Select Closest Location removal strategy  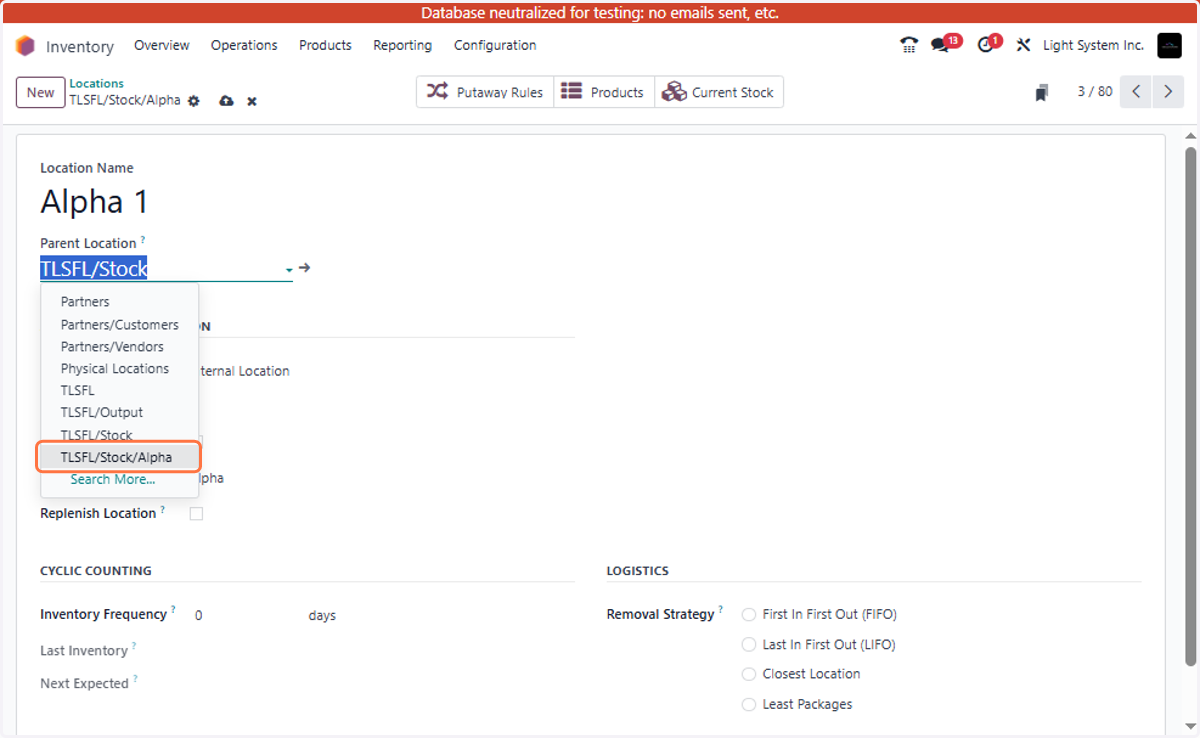pos(749,674)
